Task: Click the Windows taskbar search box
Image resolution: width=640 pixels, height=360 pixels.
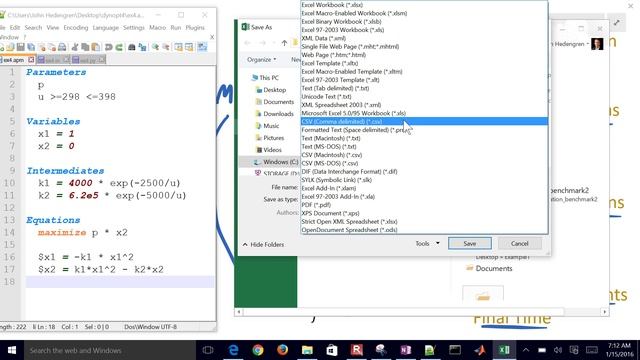Action: pos(110,350)
